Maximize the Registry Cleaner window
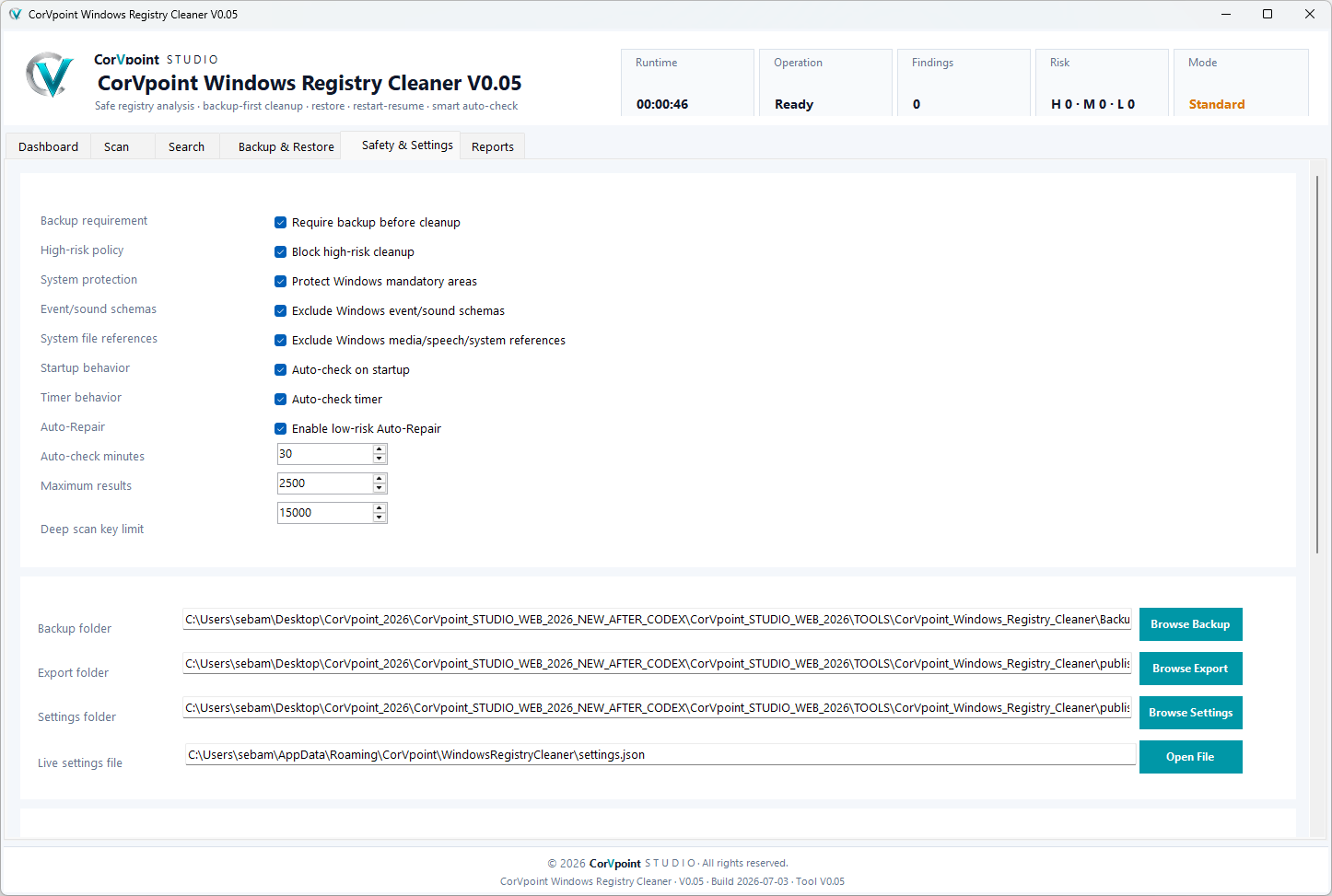The image size is (1332, 896). 1268,14
